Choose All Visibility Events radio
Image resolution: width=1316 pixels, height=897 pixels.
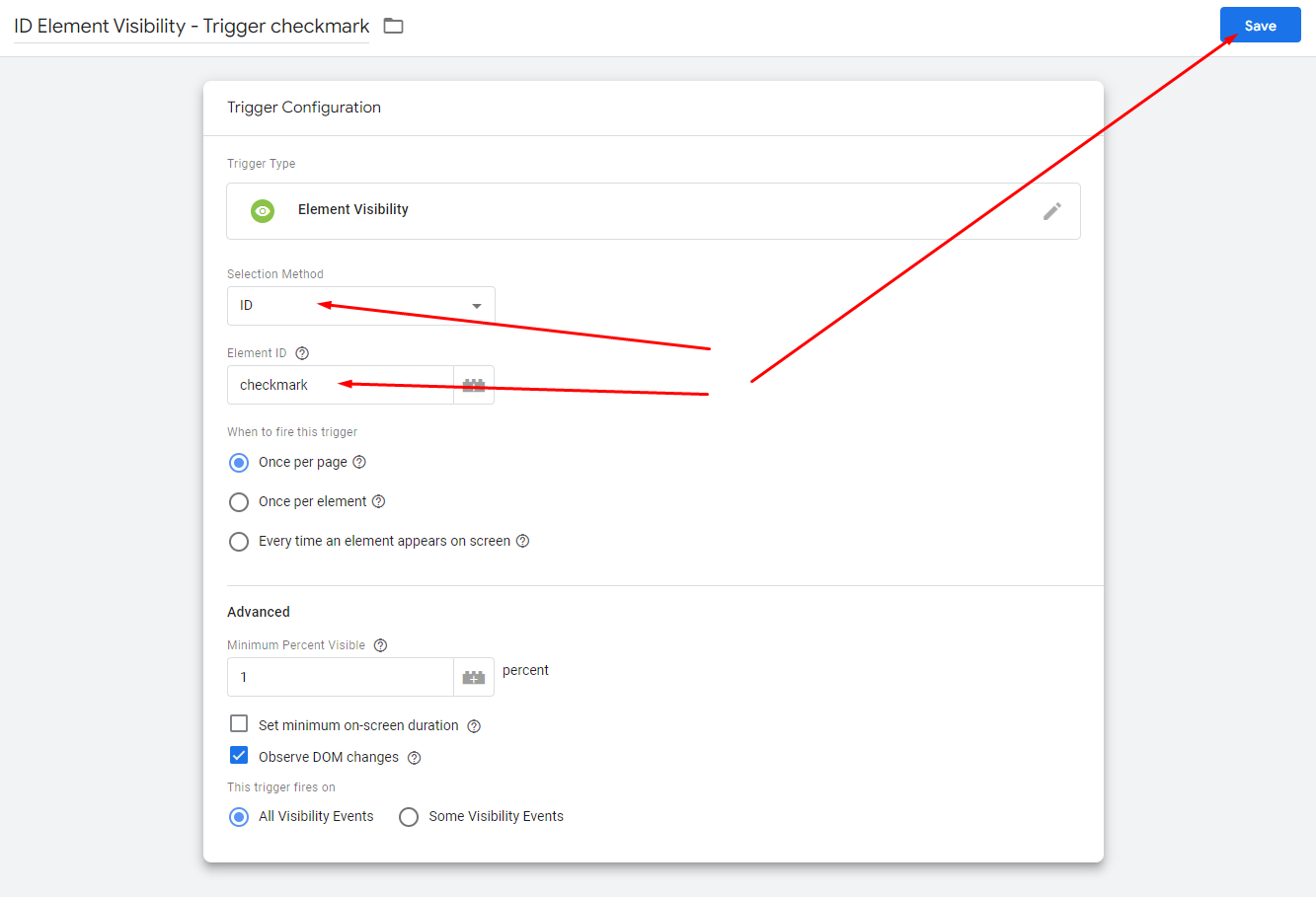tap(239, 817)
